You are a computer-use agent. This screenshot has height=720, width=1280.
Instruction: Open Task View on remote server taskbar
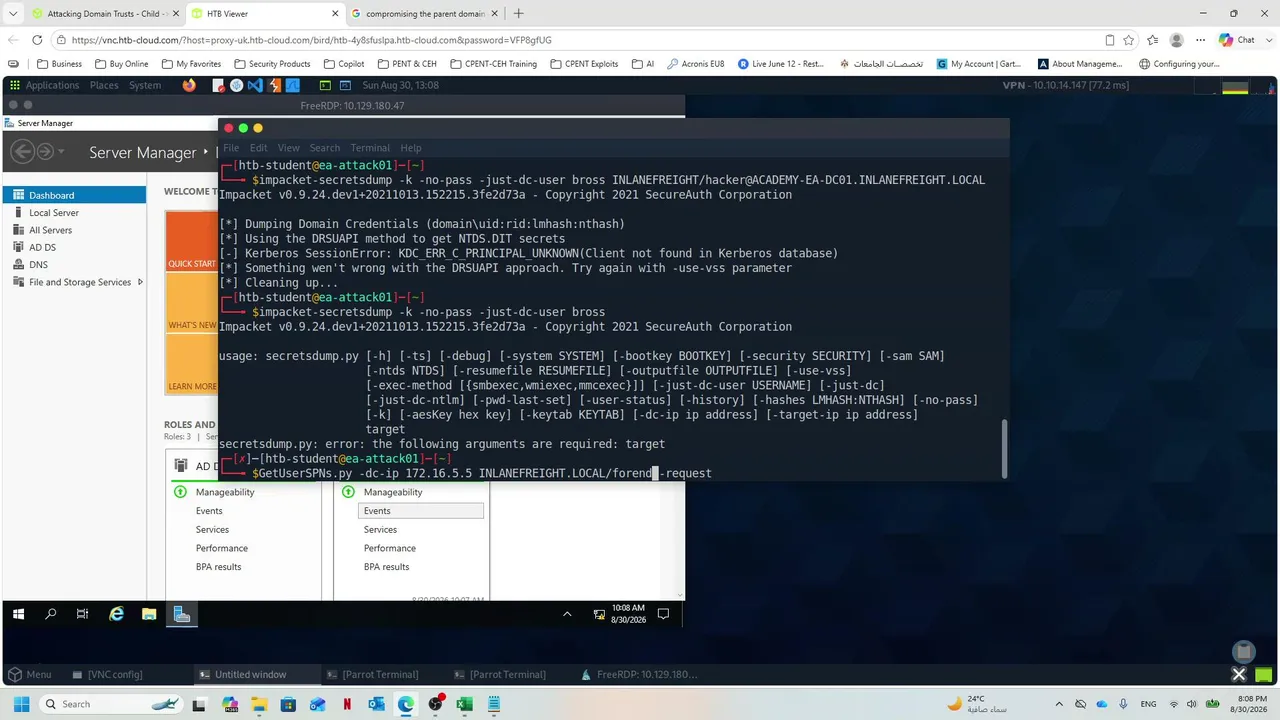tap(83, 614)
